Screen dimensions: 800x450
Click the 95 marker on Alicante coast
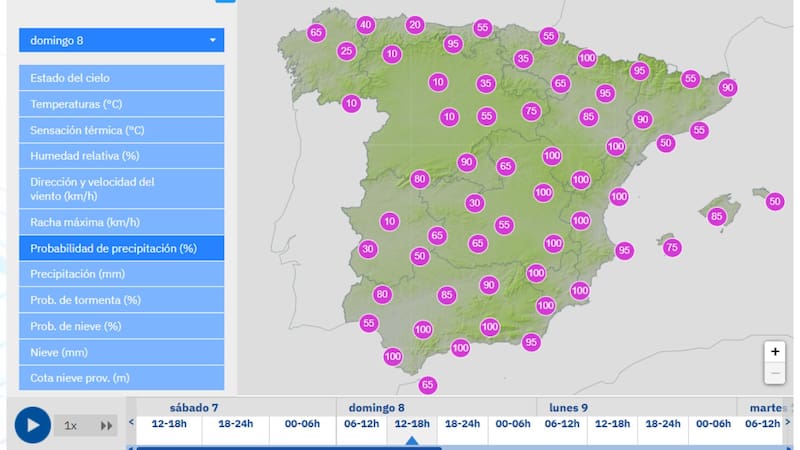(x=624, y=251)
